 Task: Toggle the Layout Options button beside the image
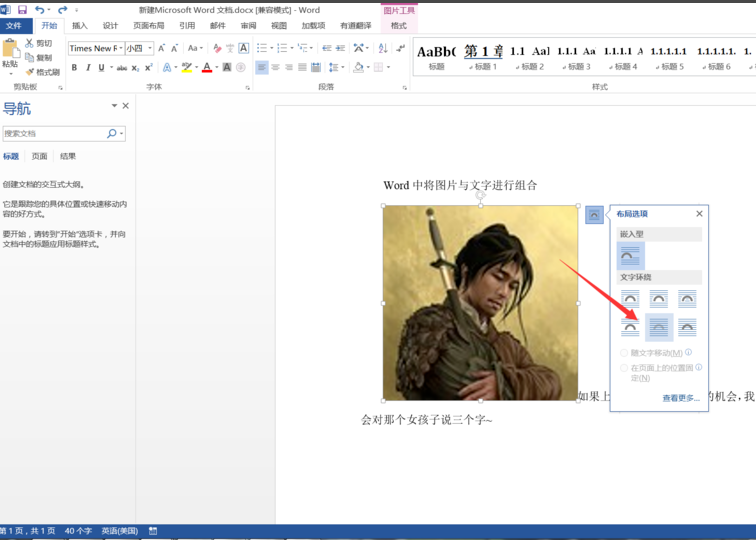tap(594, 215)
